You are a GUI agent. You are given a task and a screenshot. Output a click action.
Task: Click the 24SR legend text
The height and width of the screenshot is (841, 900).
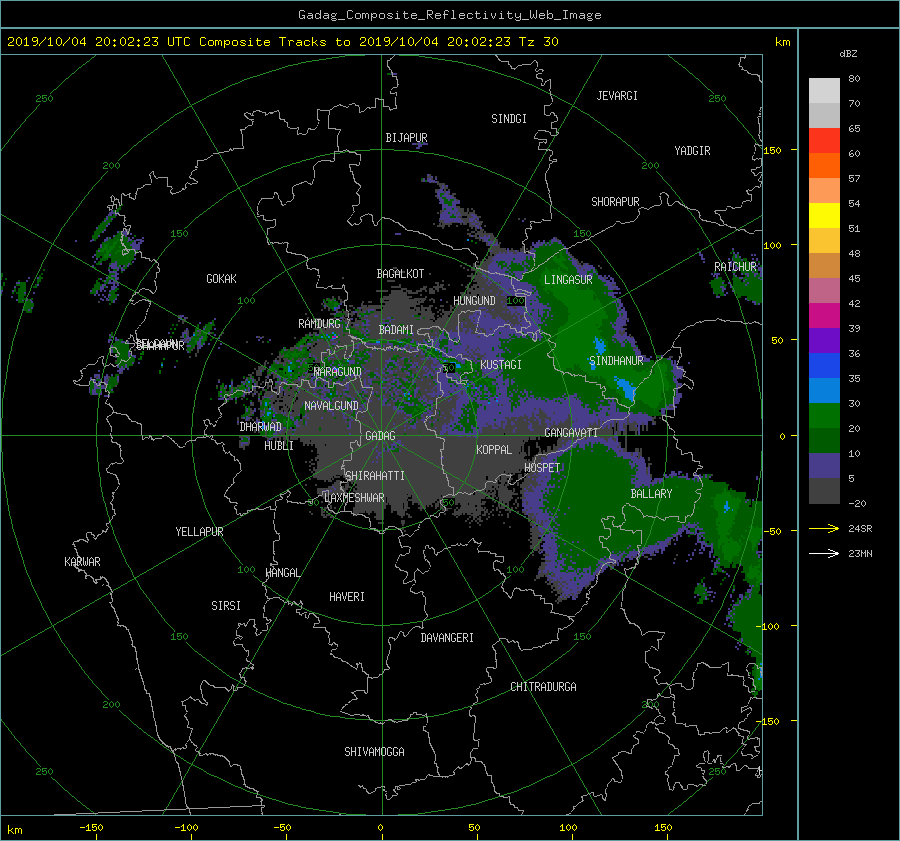click(x=860, y=529)
